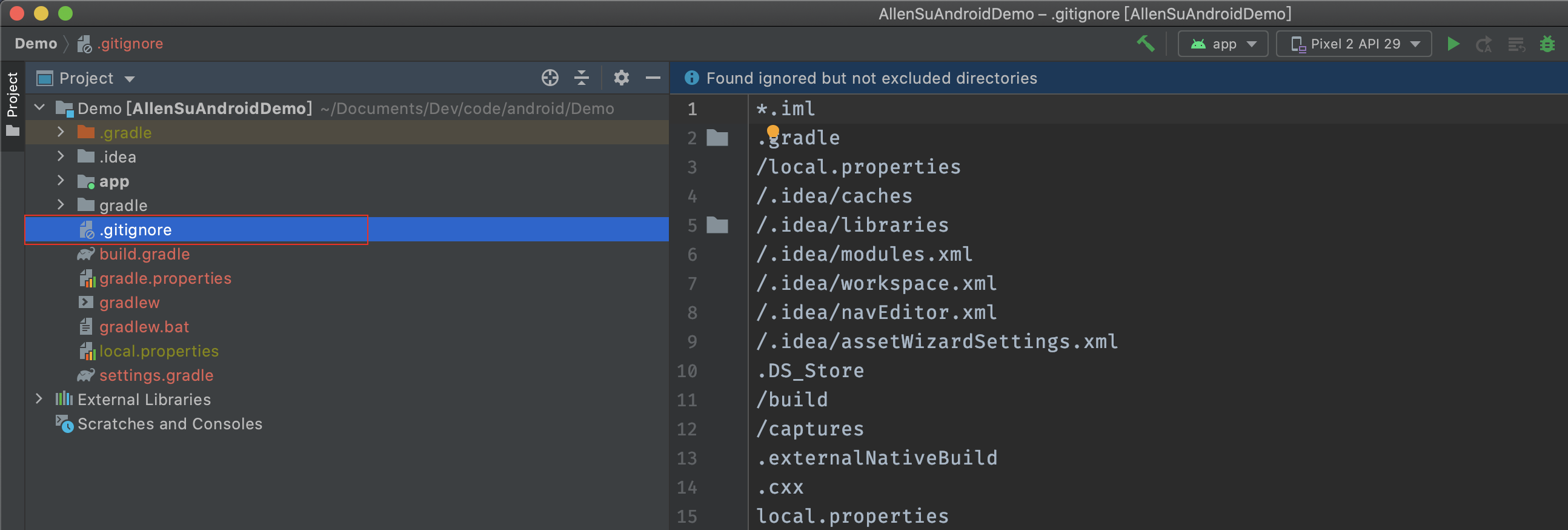The image size is (1568, 530).
Task: Click Demo in the breadcrumb bar
Action: [36, 44]
